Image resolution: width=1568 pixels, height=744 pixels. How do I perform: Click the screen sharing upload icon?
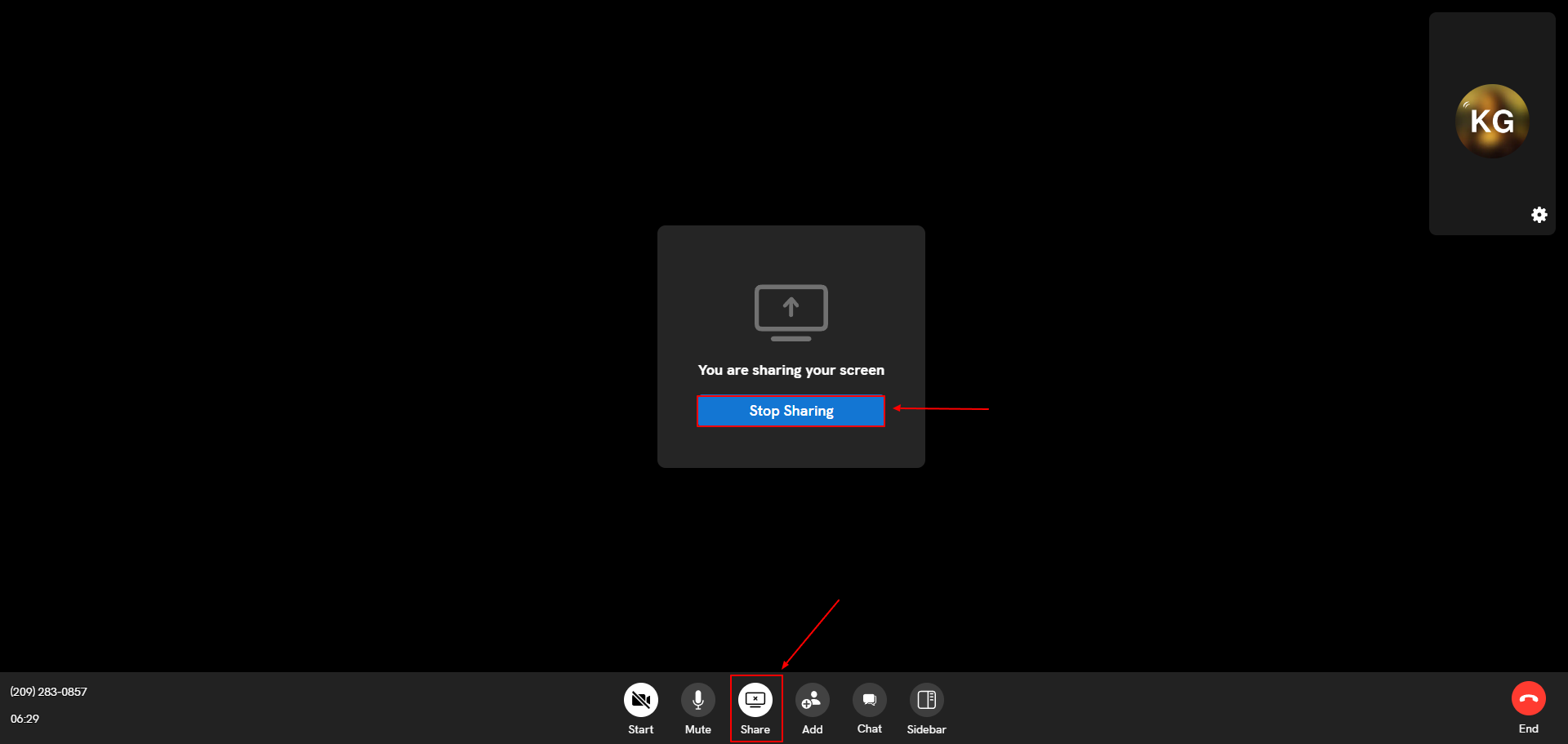(x=790, y=311)
